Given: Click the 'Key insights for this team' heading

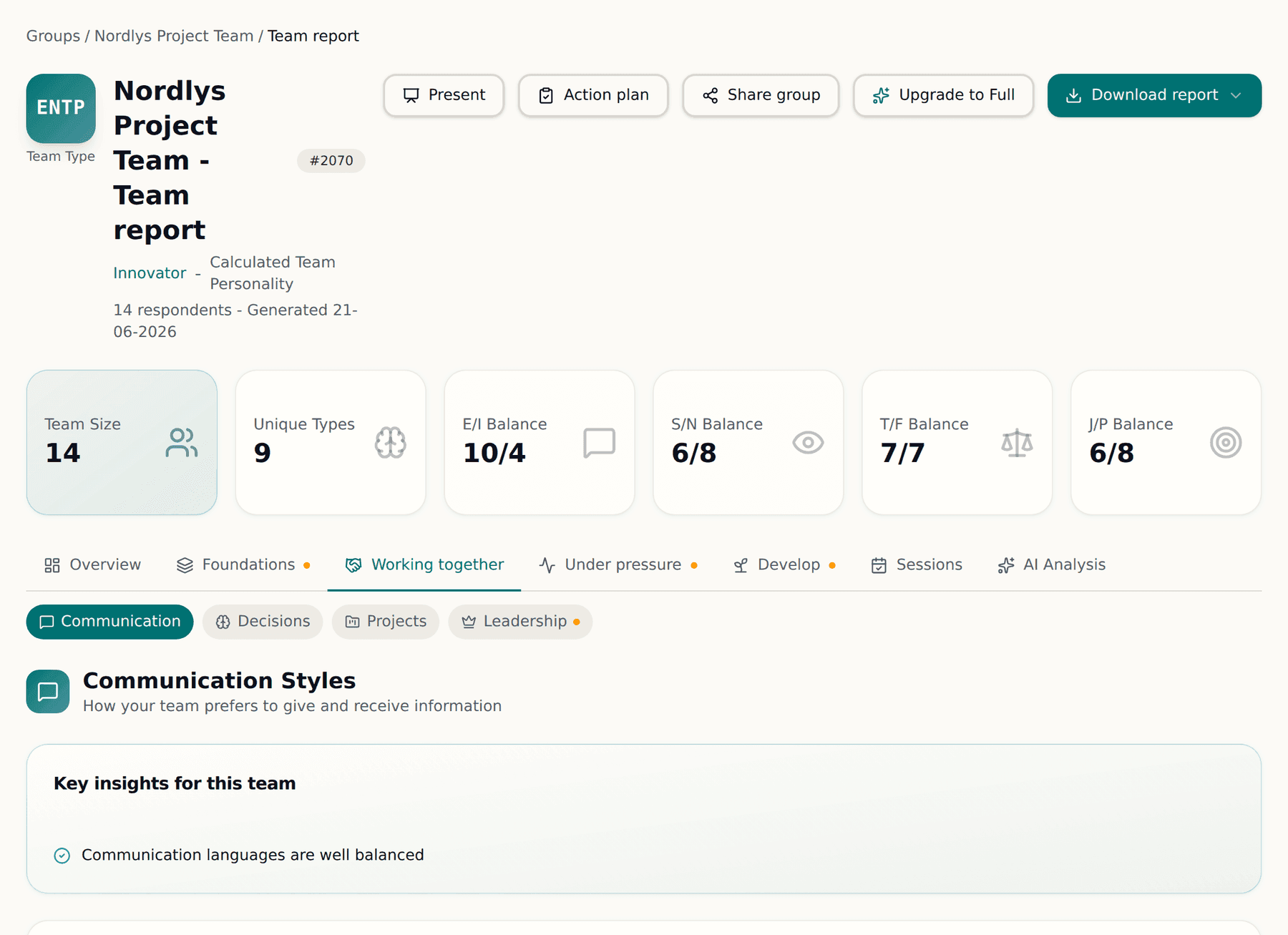Looking at the screenshot, I should point(175,784).
